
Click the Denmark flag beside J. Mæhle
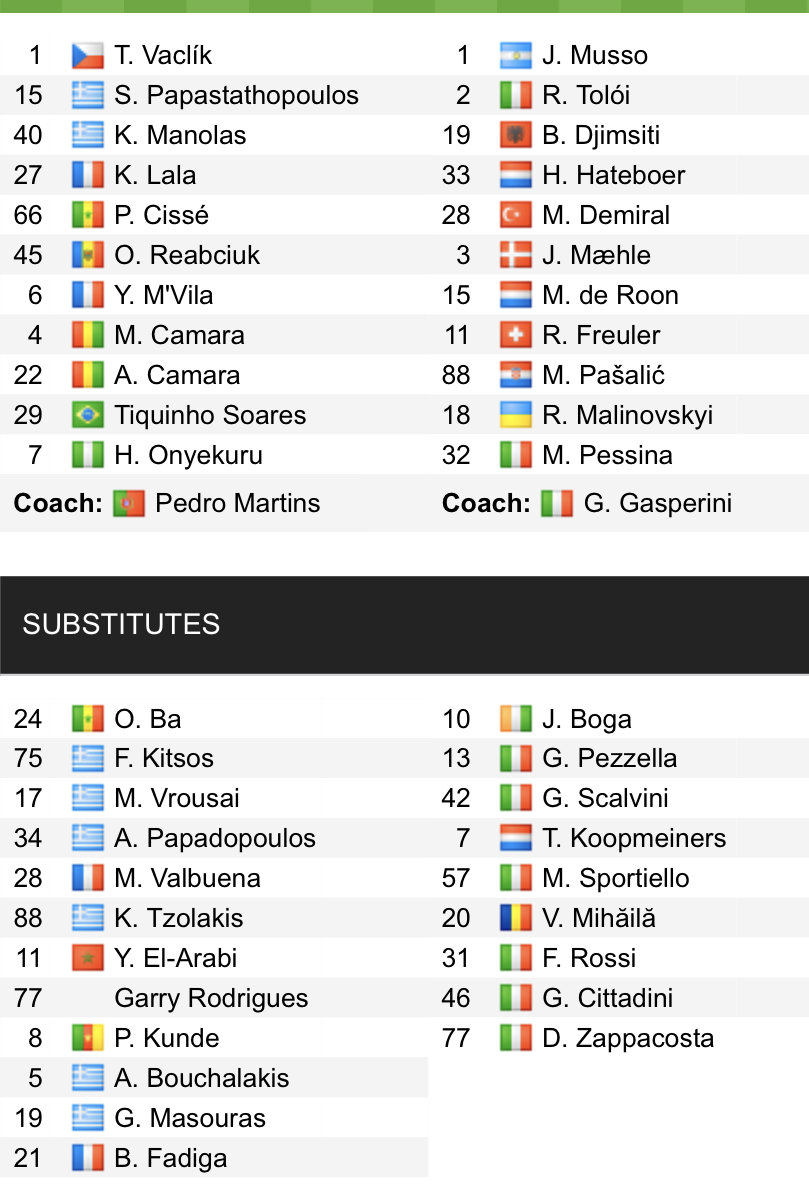coord(516,255)
